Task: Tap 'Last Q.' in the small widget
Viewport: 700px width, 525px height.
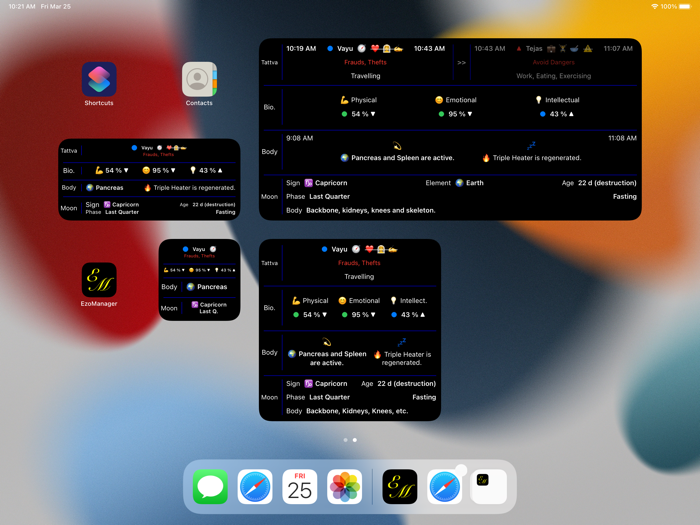Action: tap(208, 311)
